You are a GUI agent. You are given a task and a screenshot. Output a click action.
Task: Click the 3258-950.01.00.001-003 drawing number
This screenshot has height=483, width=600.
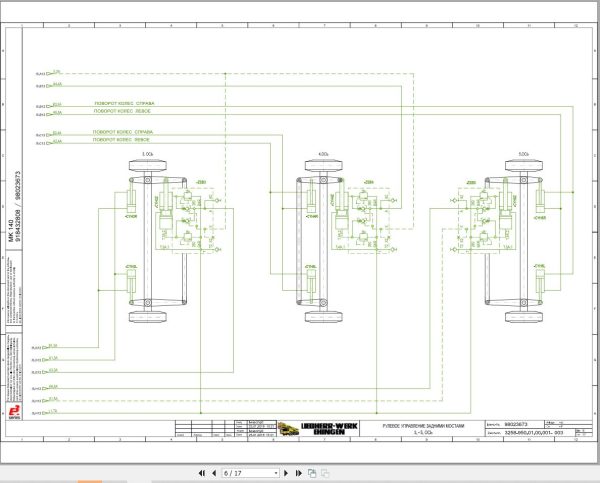[534, 432]
